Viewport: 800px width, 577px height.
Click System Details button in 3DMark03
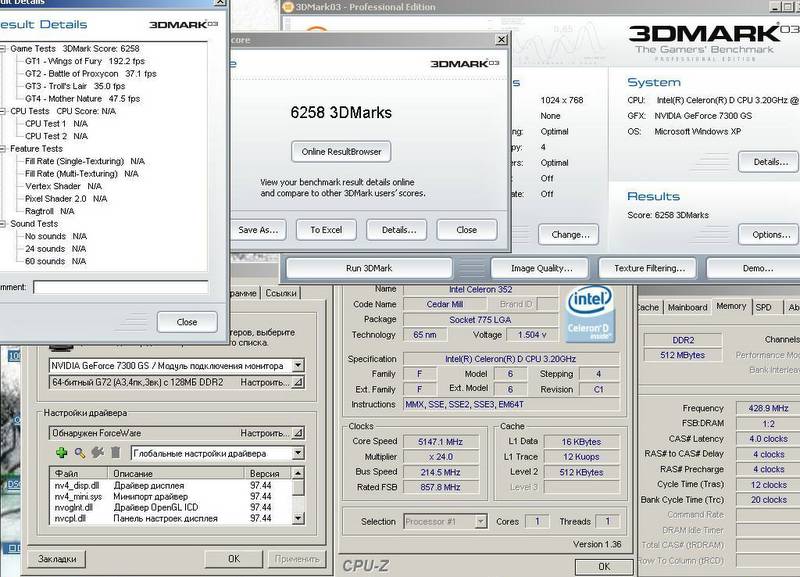tap(769, 162)
